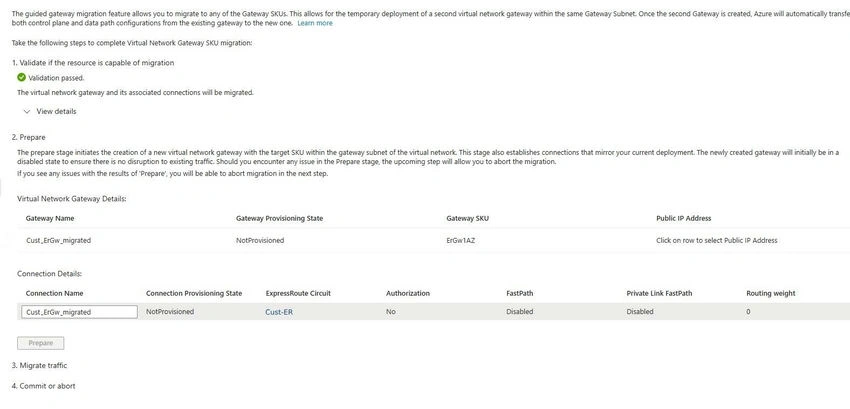Click the FastPath column header
Image resolution: width=850 pixels, height=409 pixels.
[x=520, y=293]
